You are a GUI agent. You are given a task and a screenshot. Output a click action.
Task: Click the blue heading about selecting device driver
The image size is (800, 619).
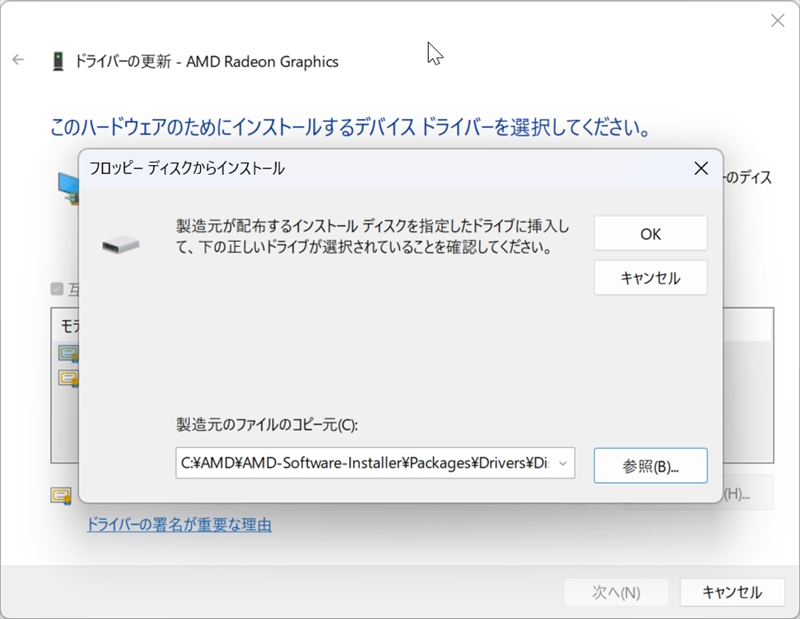pyautogui.click(x=351, y=127)
